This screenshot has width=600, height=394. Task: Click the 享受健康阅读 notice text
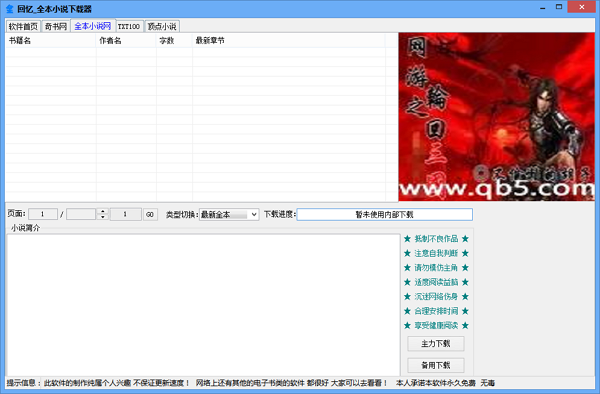(x=436, y=326)
